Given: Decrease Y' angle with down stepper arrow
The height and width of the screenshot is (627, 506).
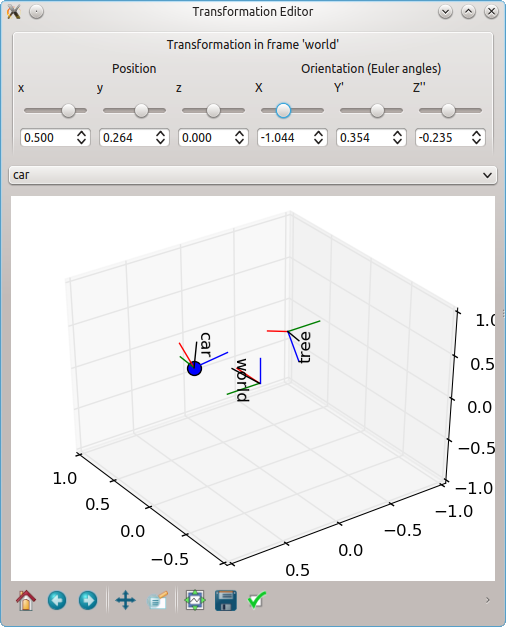Looking at the screenshot, I should tap(398, 142).
